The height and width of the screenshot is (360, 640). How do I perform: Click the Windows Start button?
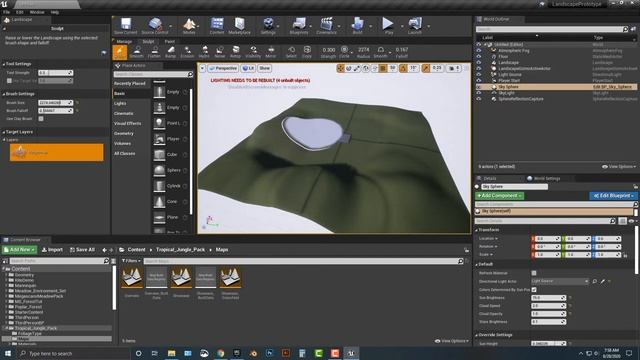point(8,353)
